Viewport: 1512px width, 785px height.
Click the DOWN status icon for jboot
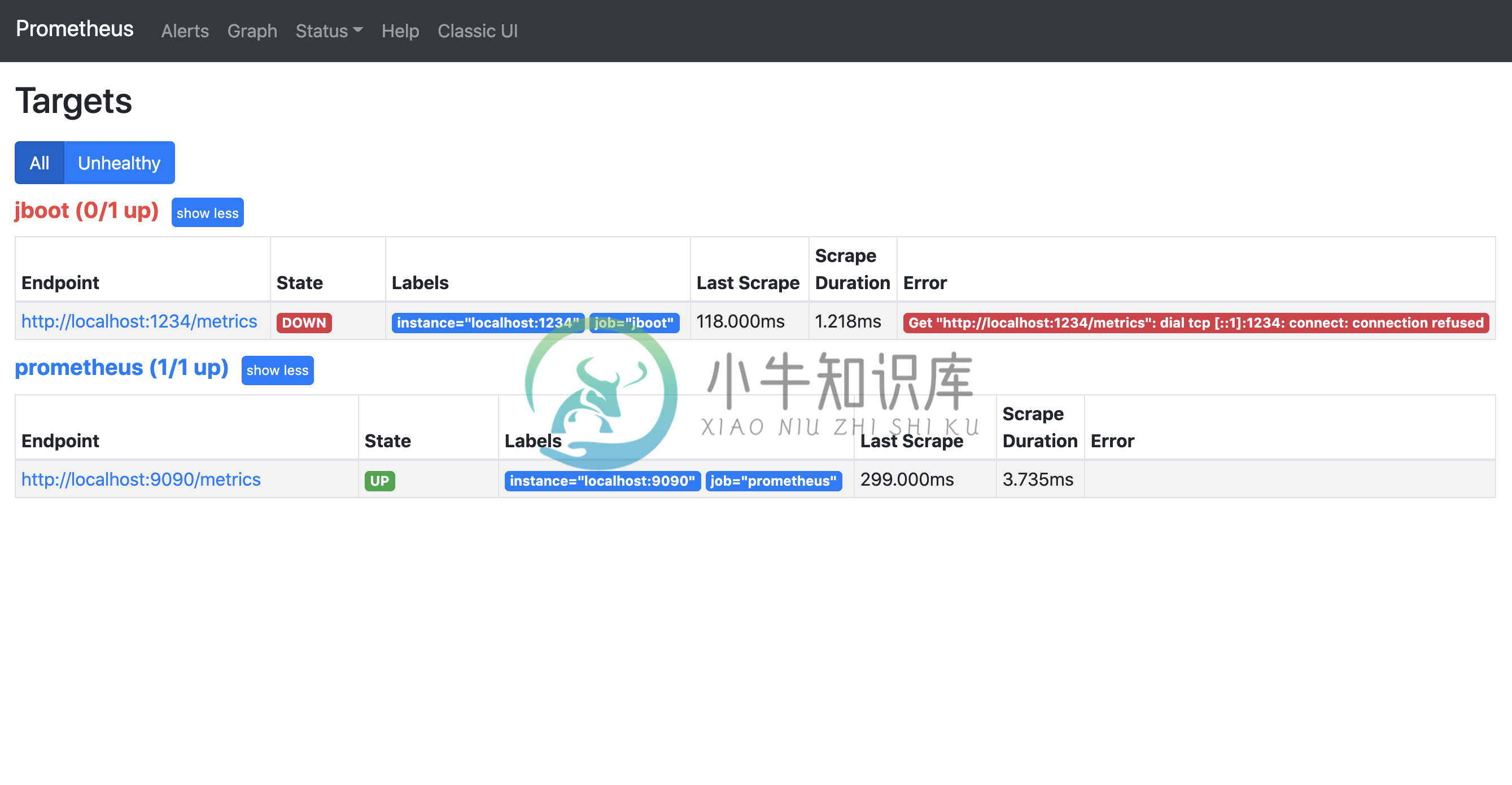[304, 321]
